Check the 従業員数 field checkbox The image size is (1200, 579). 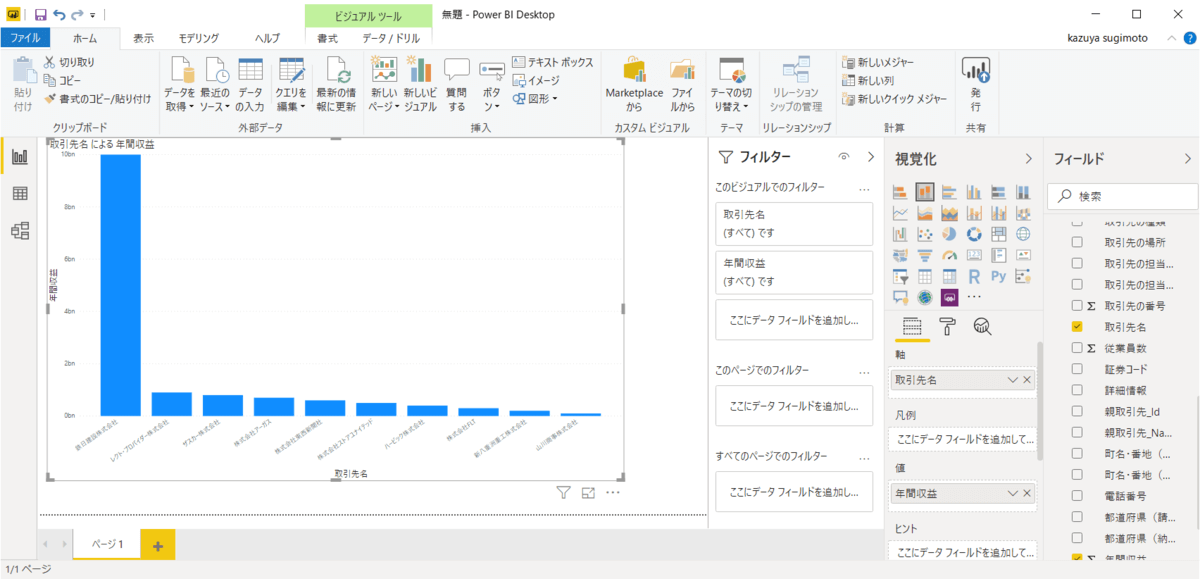point(1077,347)
